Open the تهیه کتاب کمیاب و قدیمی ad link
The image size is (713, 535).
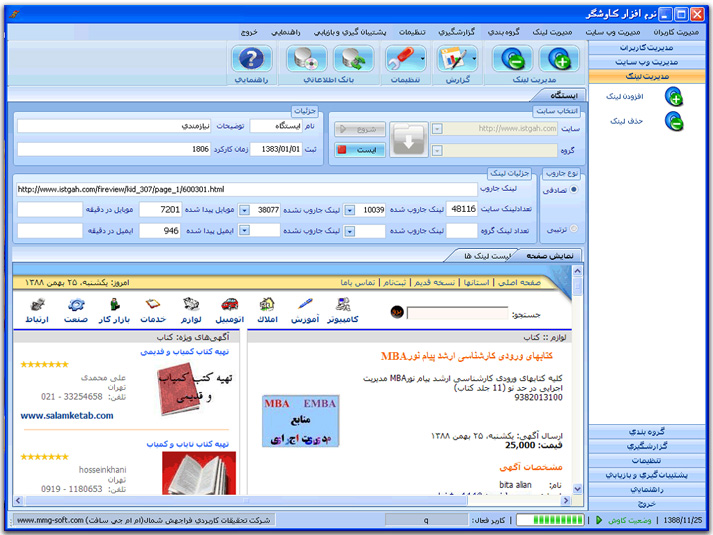(x=185, y=352)
